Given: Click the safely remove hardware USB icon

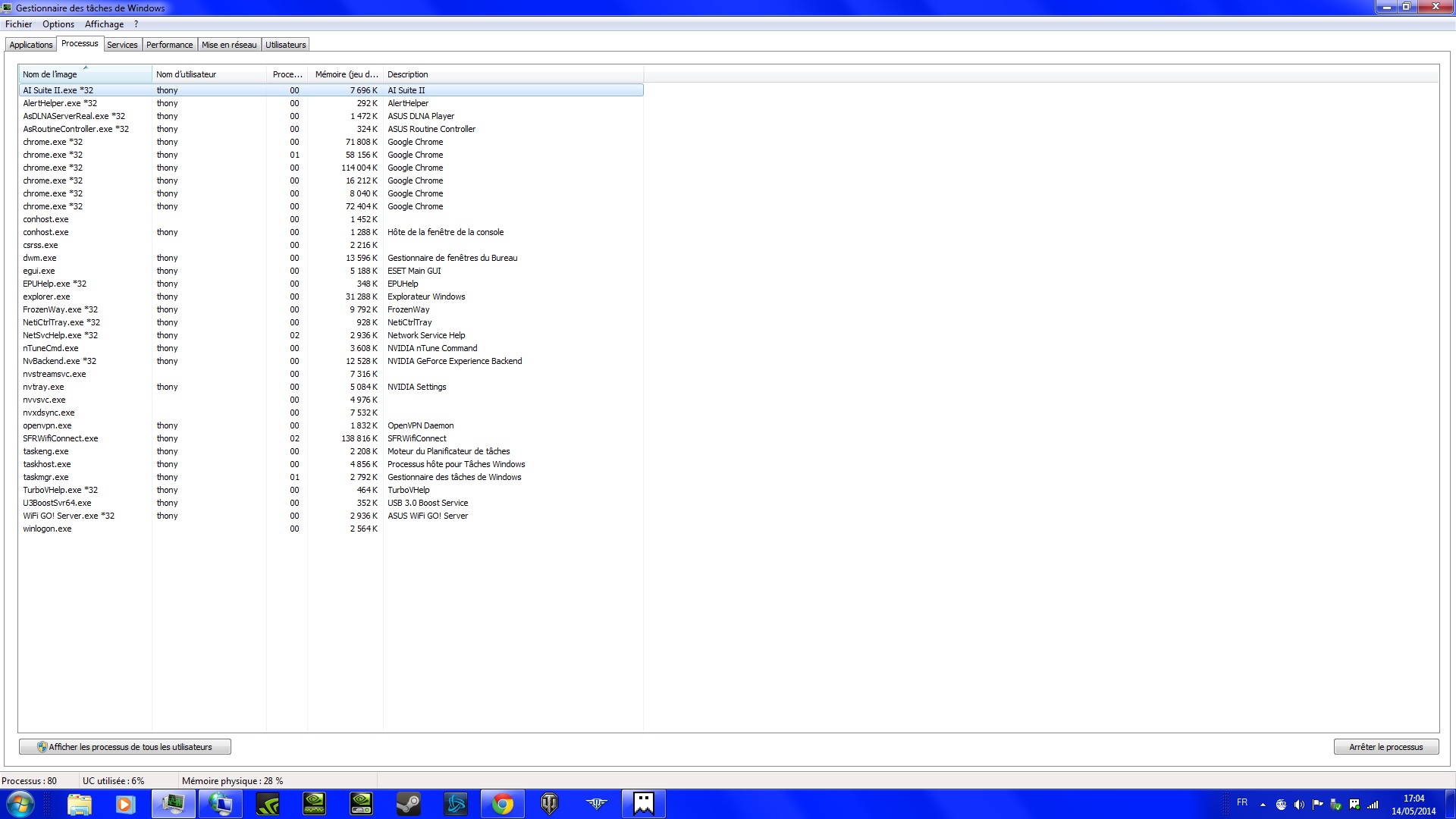Looking at the screenshot, I should (1336, 805).
